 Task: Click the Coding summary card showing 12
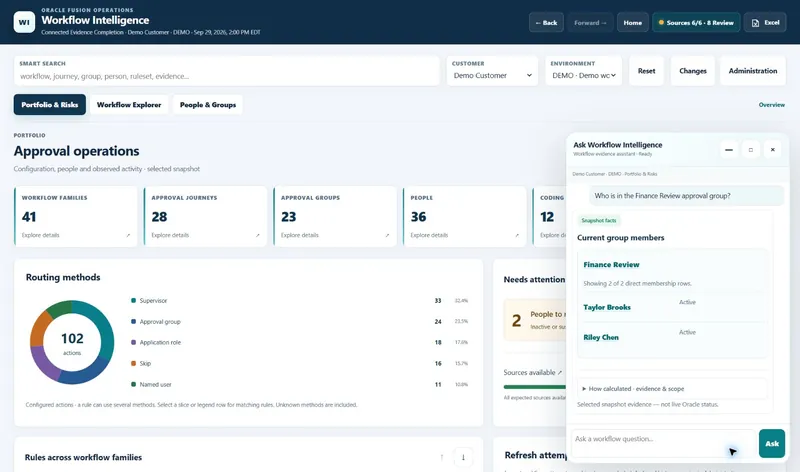[x=550, y=216]
